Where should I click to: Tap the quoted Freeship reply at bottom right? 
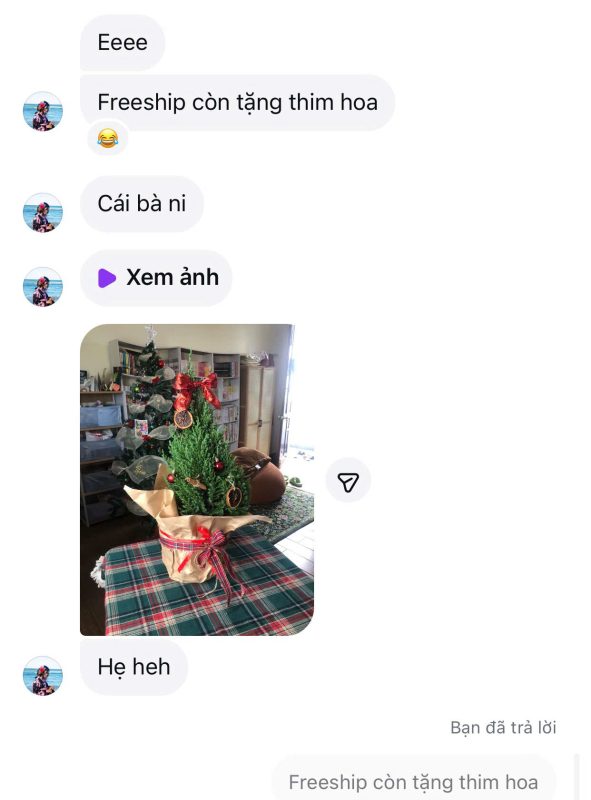pos(413,779)
